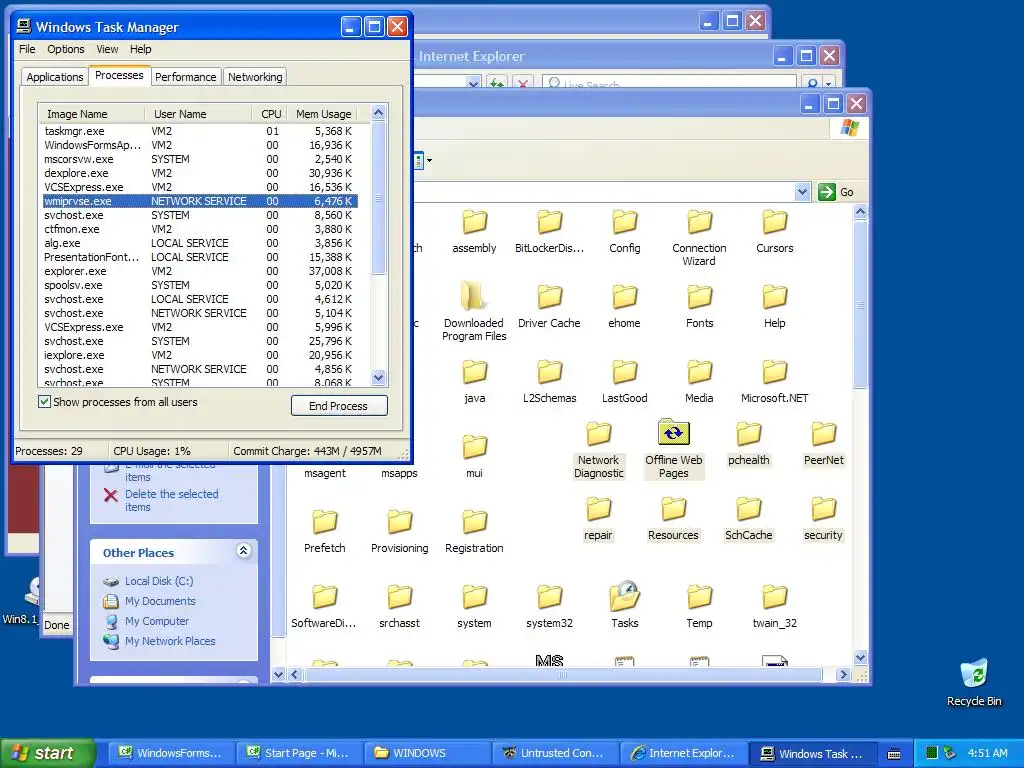Open the Fonts folder
Image resolution: width=1024 pixels, height=768 pixels.
tap(699, 306)
